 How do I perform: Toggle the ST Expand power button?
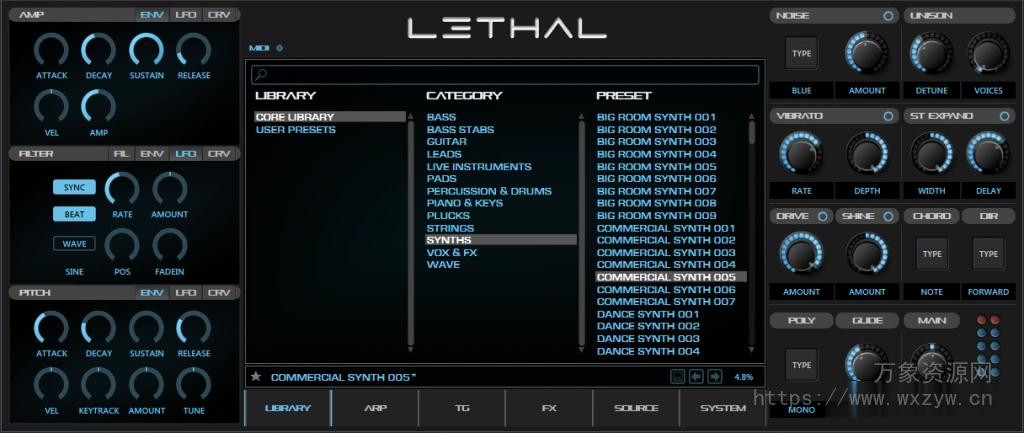pos(1004,116)
